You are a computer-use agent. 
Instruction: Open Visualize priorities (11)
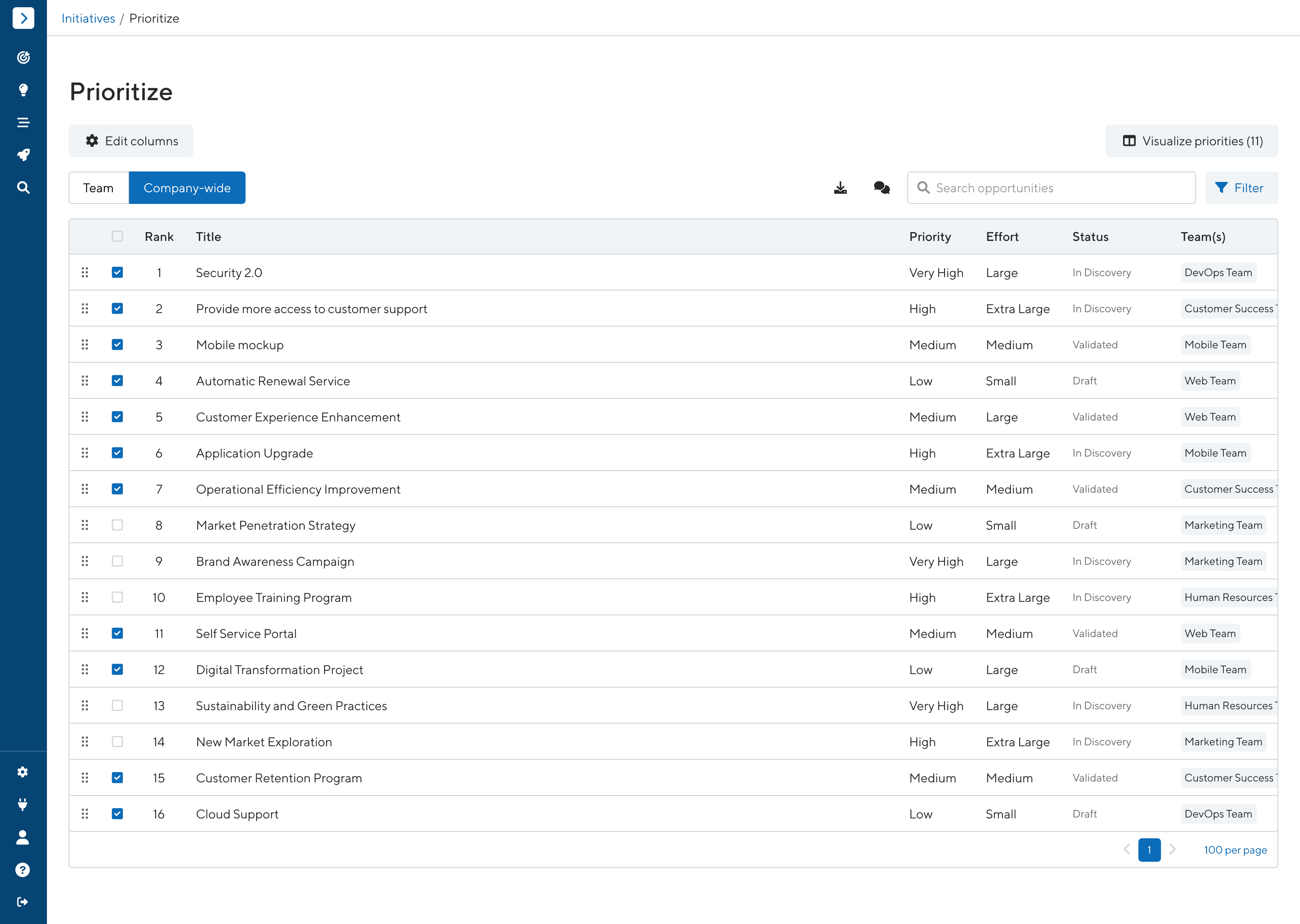[1192, 141]
